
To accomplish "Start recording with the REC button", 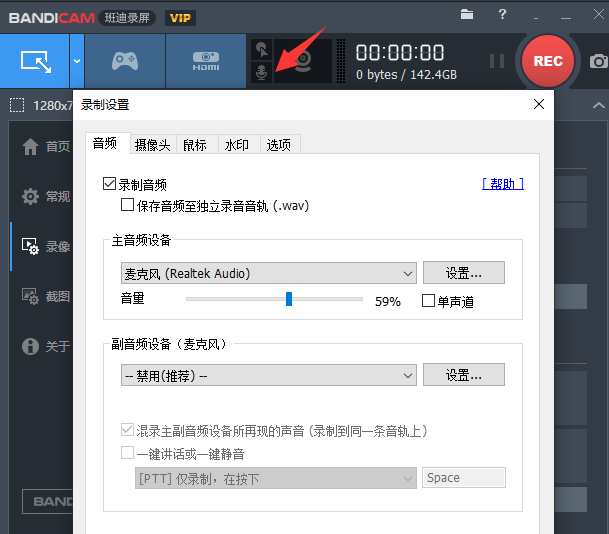I will [x=548, y=61].
